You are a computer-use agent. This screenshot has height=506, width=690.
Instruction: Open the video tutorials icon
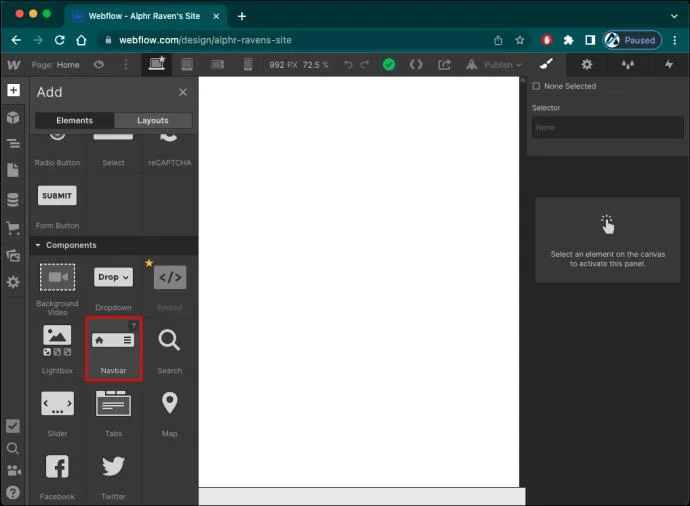pos(13,470)
